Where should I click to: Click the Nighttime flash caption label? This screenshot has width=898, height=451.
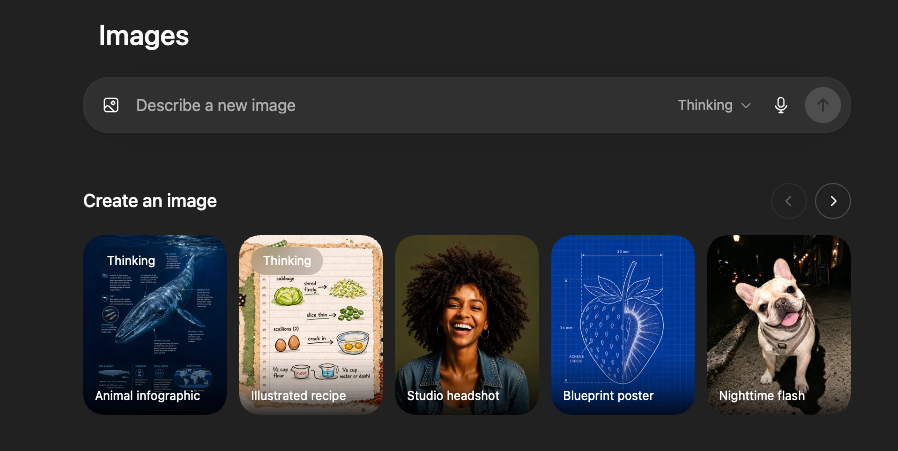762,396
